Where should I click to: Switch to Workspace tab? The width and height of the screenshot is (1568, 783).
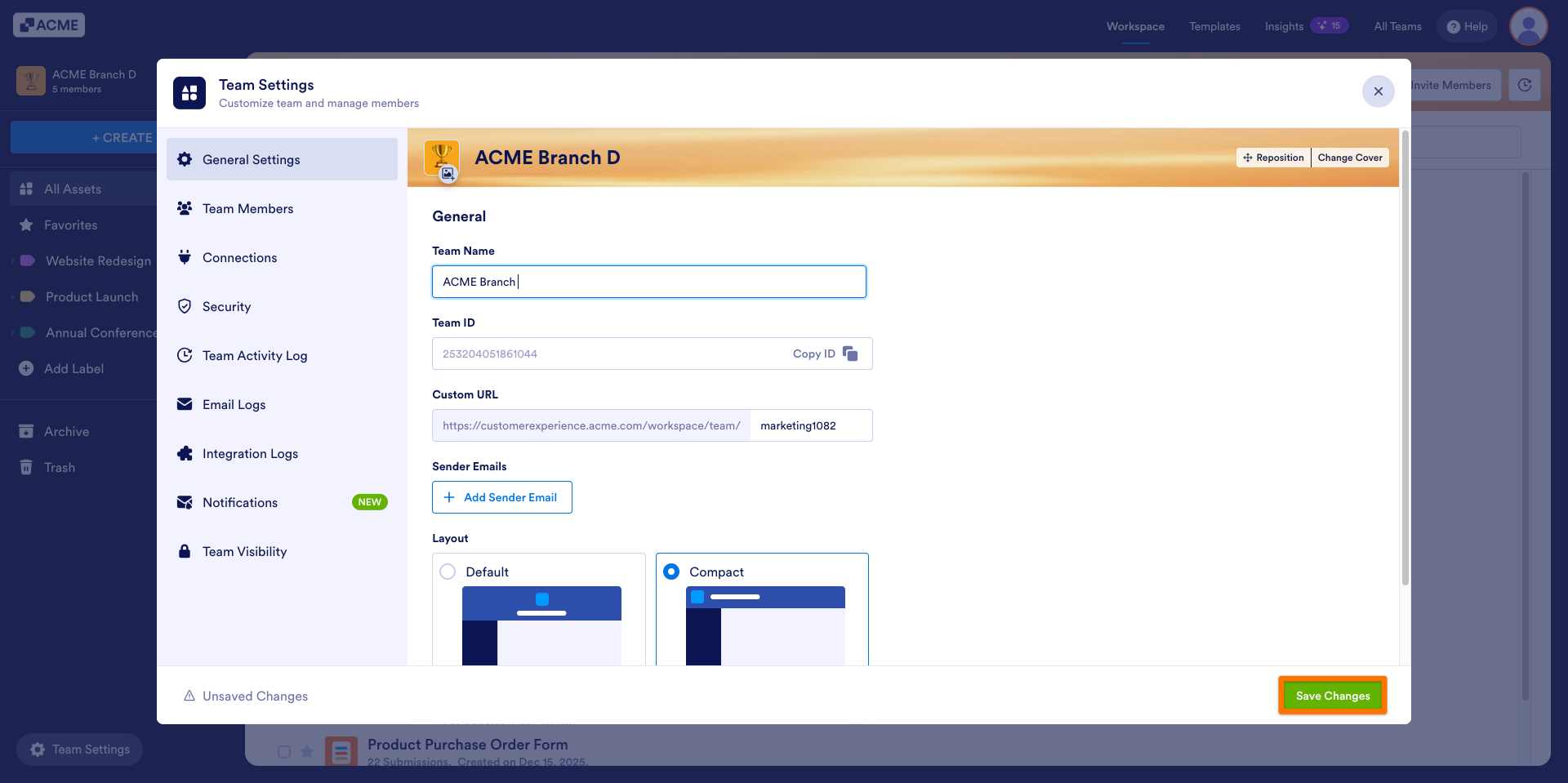(1135, 26)
